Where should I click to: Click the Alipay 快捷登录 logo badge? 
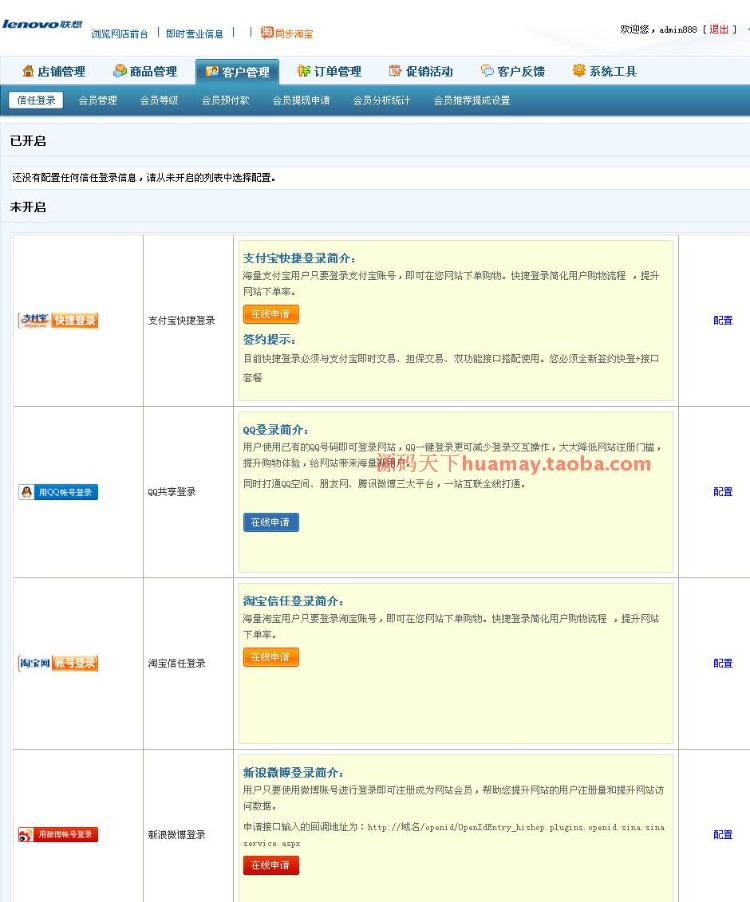click(x=58, y=320)
